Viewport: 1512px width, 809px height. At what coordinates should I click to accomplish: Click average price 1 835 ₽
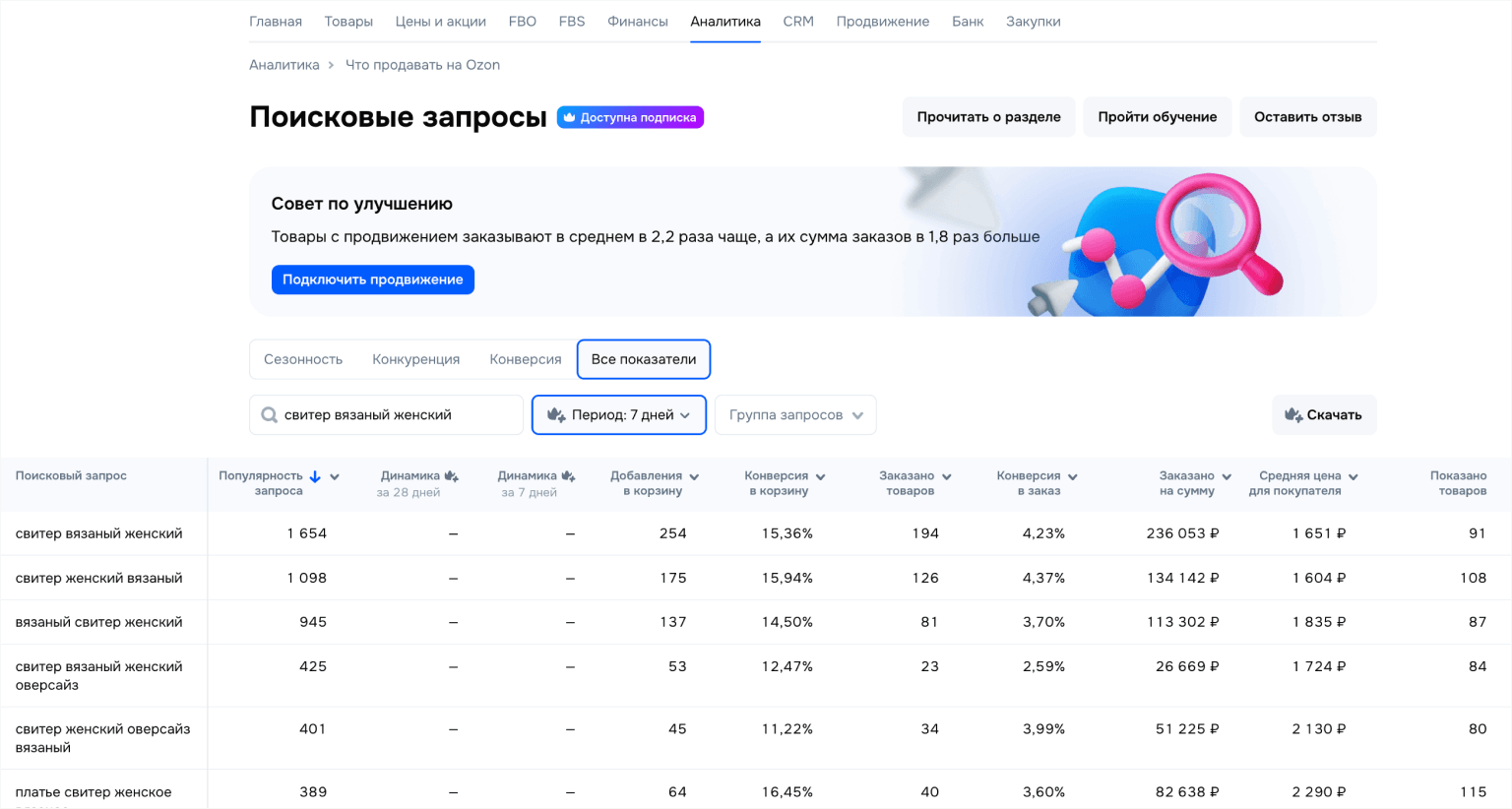click(x=1319, y=622)
